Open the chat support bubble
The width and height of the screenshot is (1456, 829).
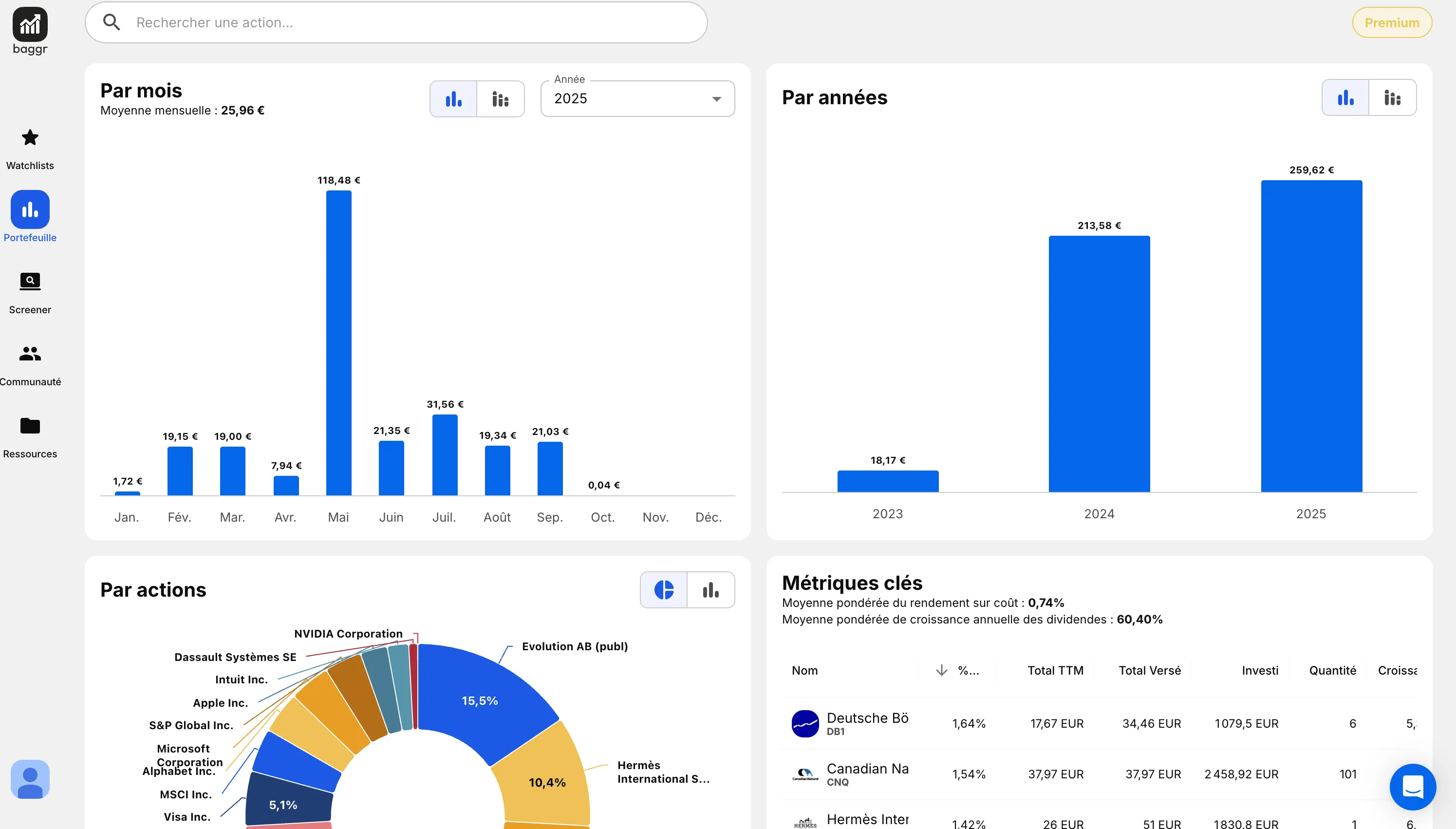[x=1412, y=787]
